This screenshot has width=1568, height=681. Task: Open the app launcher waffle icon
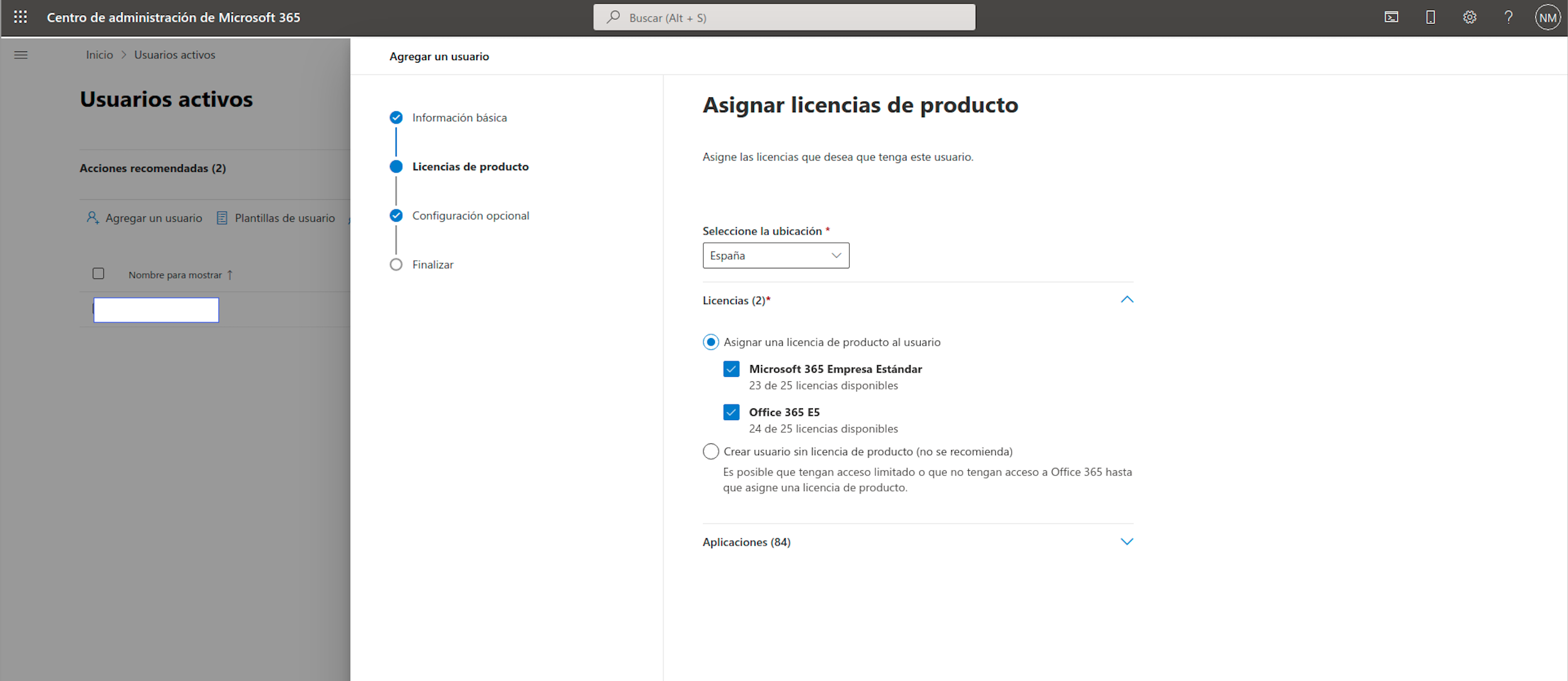[20, 18]
